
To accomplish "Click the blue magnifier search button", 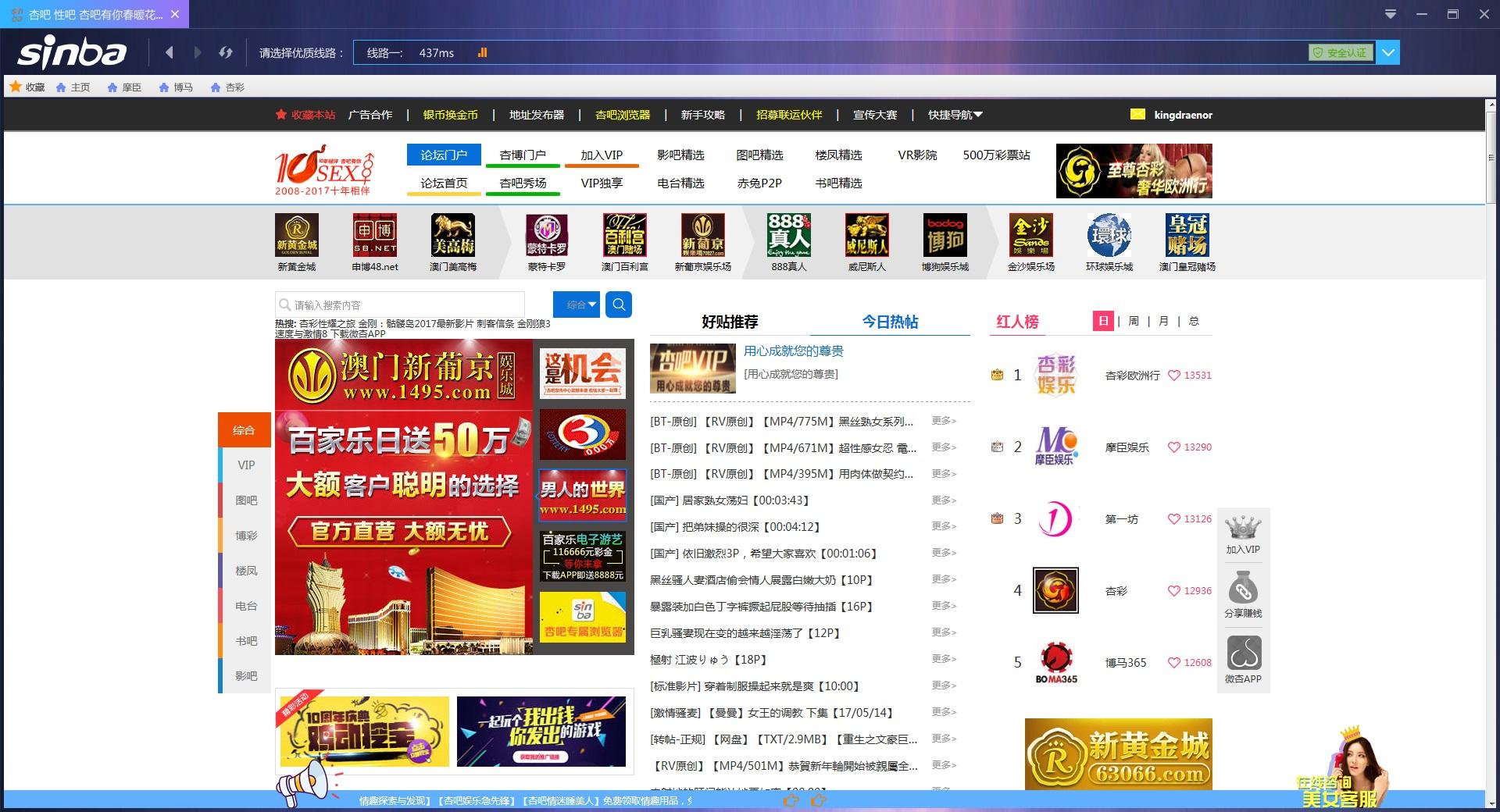I will coord(619,304).
